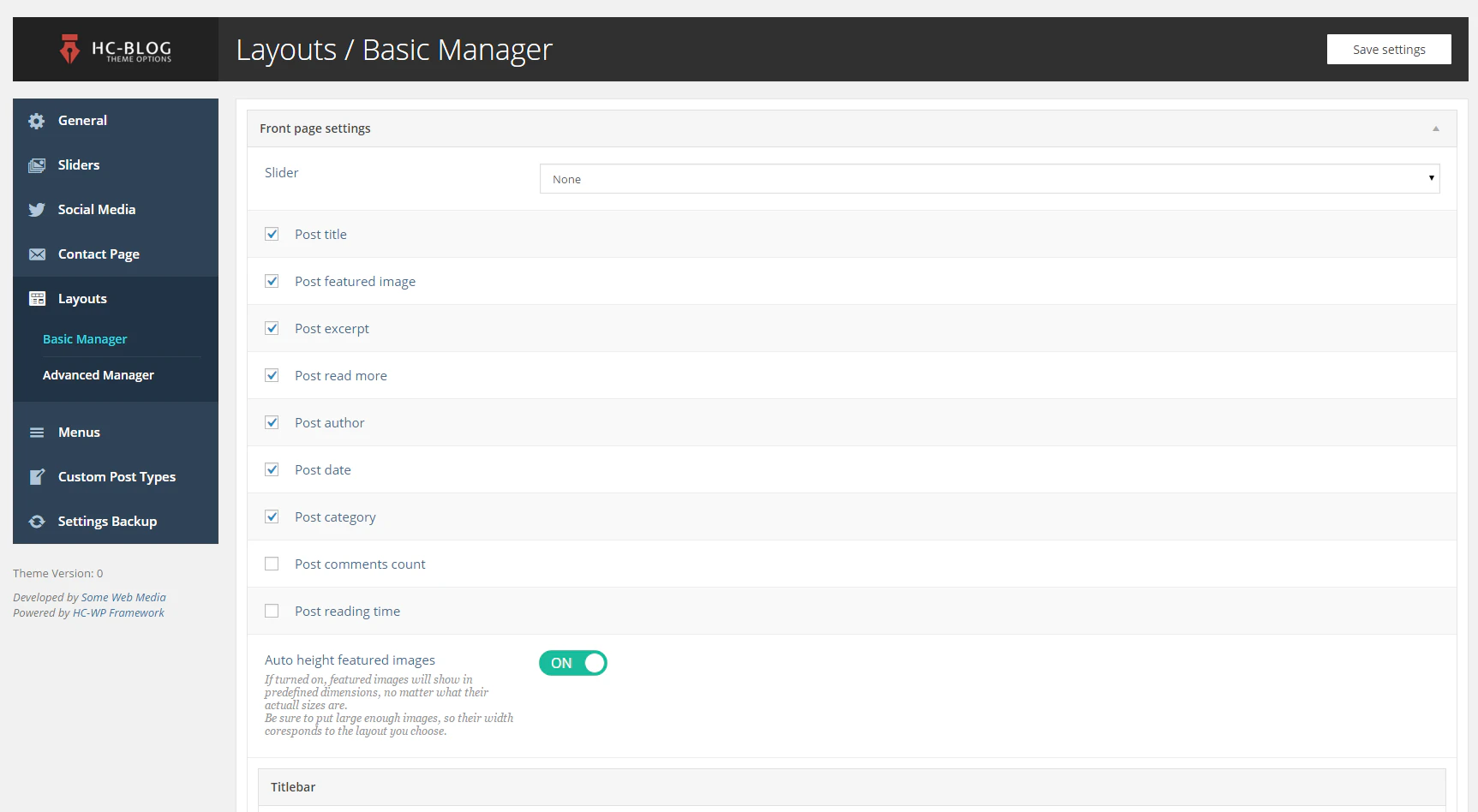The image size is (1478, 812).
Task: Click the Slider field label
Action: [x=282, y=173]
